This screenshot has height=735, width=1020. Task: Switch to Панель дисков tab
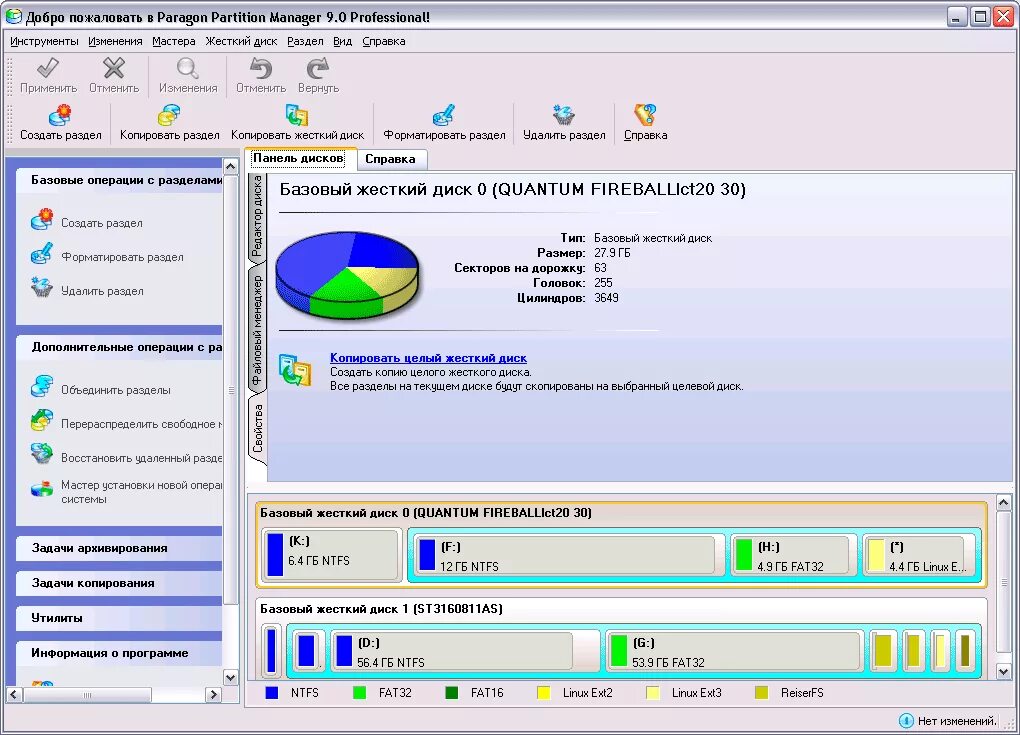point(299,158)
